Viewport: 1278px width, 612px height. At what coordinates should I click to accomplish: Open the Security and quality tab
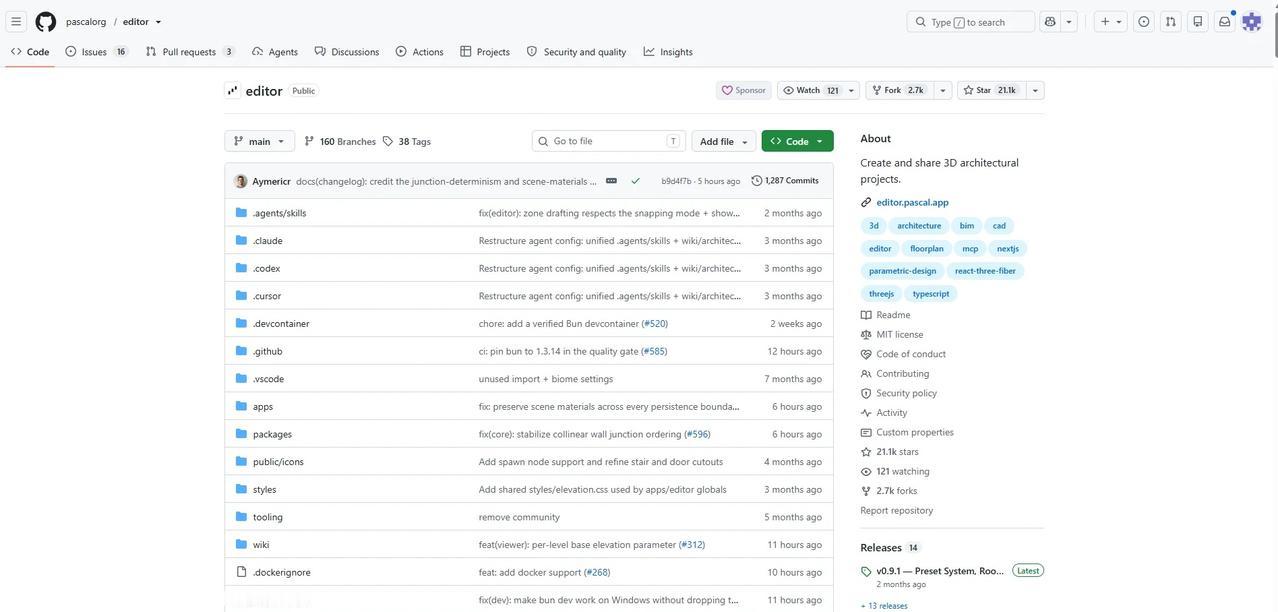577,52
